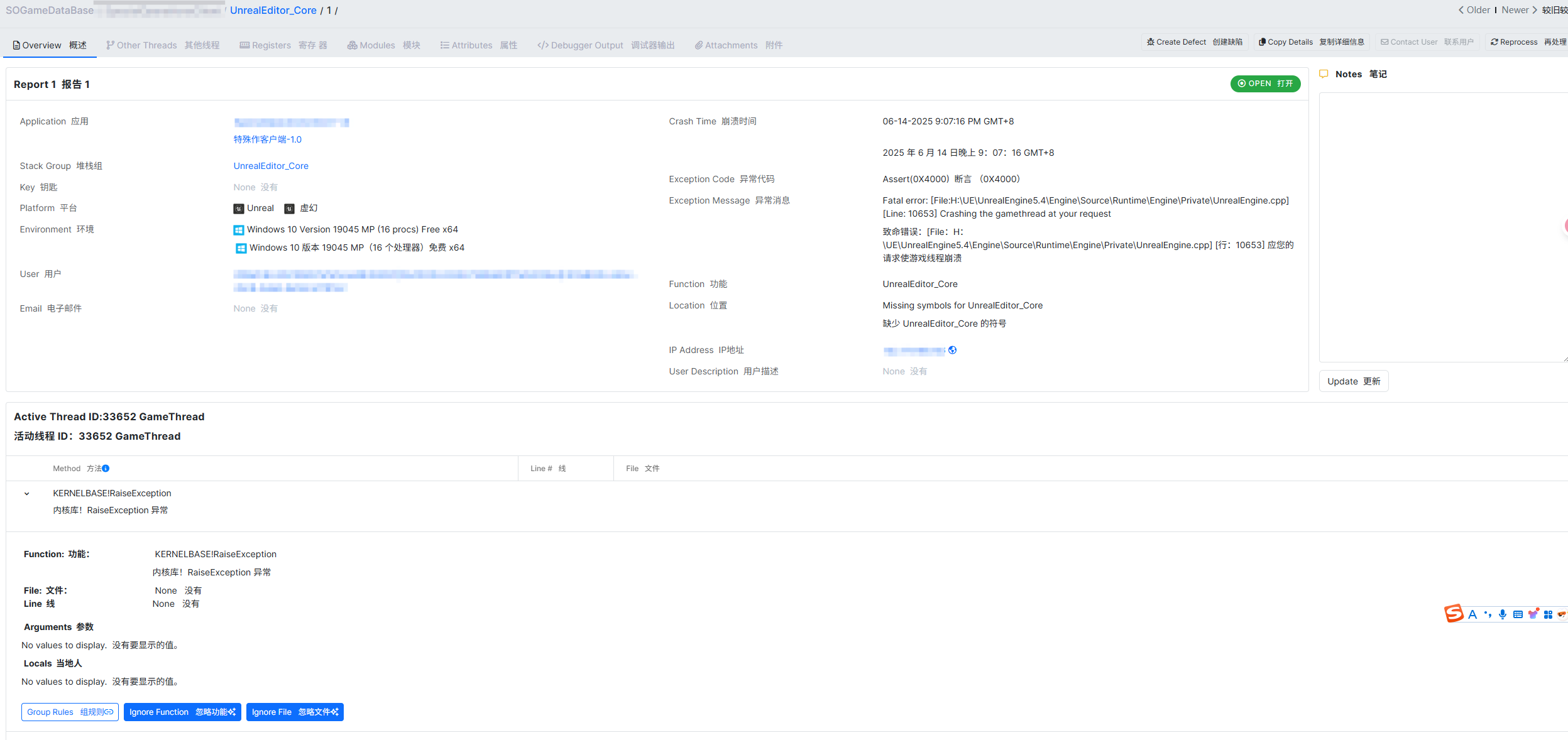Click the Sogou input method S logo
This screenshot has height=740, width=1568.
(x=1454, y=613)
